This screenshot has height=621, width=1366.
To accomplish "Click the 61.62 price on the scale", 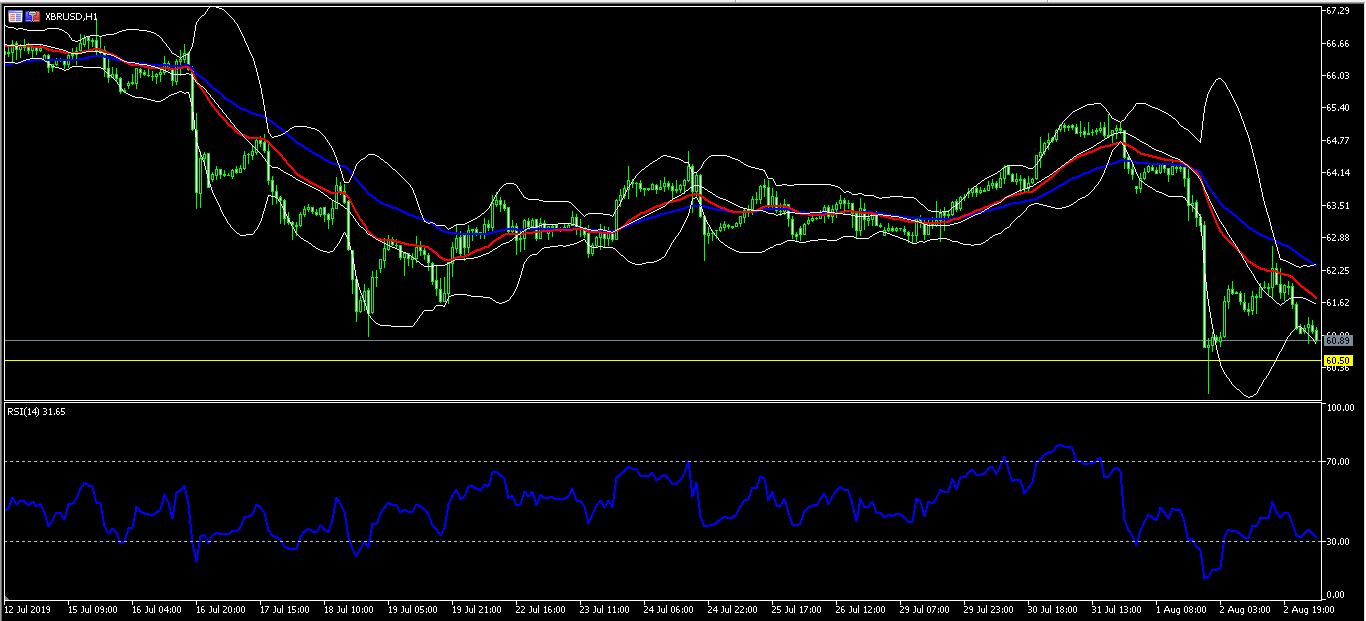I will 1338,302.
